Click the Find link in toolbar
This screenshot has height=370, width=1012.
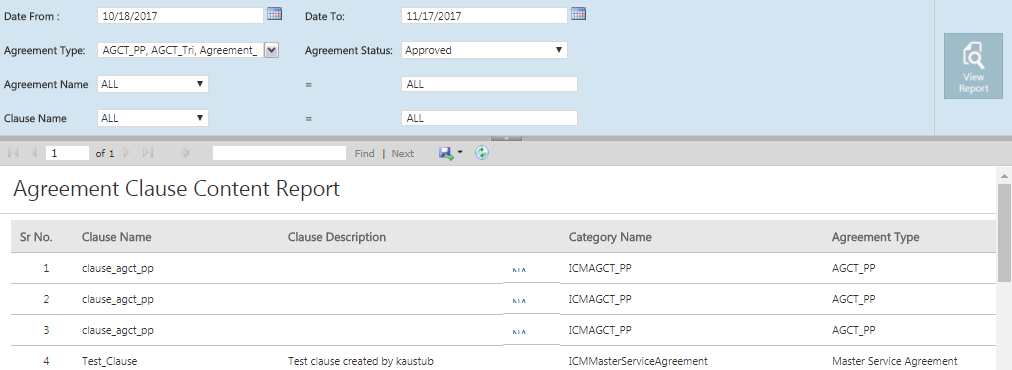tap(365, 154)
